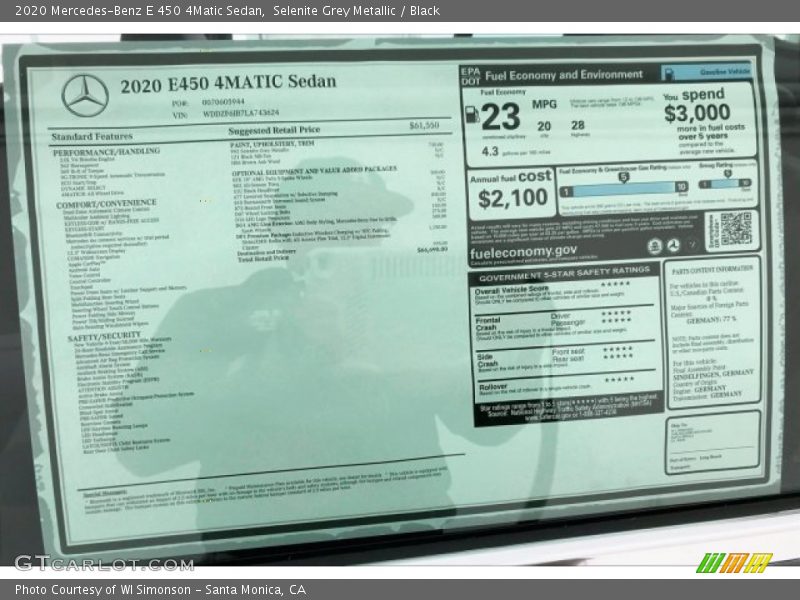Click the smog rating bar
800x600 pixels.
pos(725,184)
